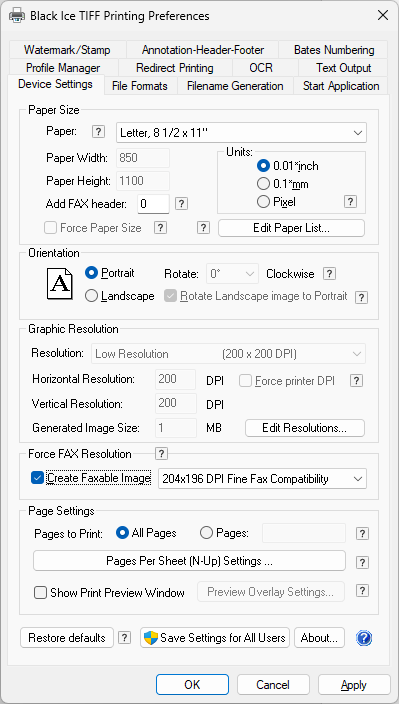399x704 pixels.
Task: Uncheck Create Faxable Image checkbox
Action: pos(37,478)
